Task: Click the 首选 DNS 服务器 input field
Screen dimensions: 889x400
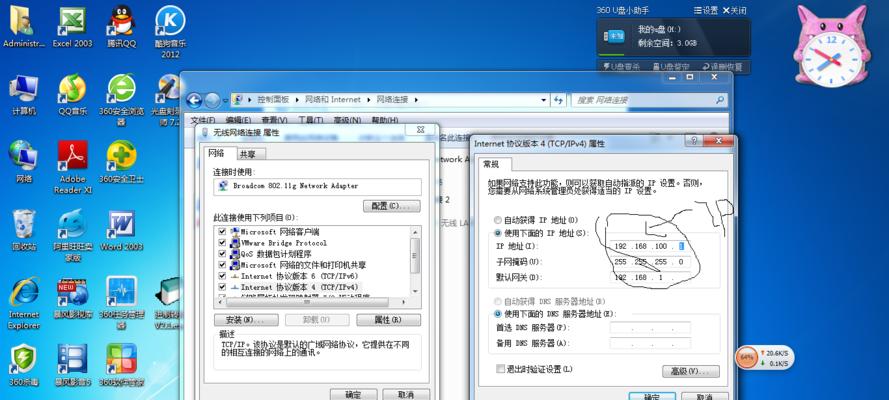Action: point(651,328)
